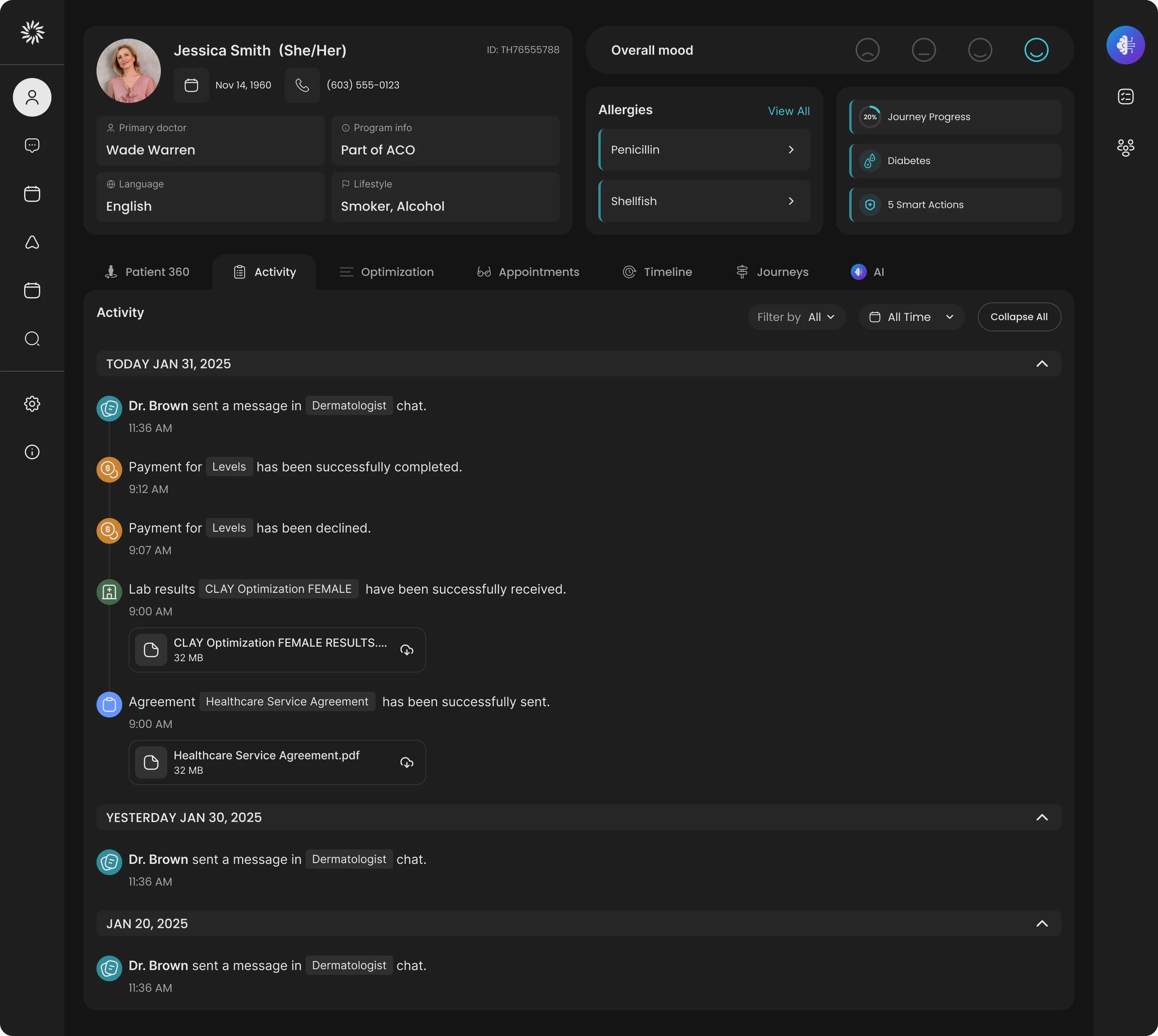Open the Filter by All dropdown

[796, 317]
